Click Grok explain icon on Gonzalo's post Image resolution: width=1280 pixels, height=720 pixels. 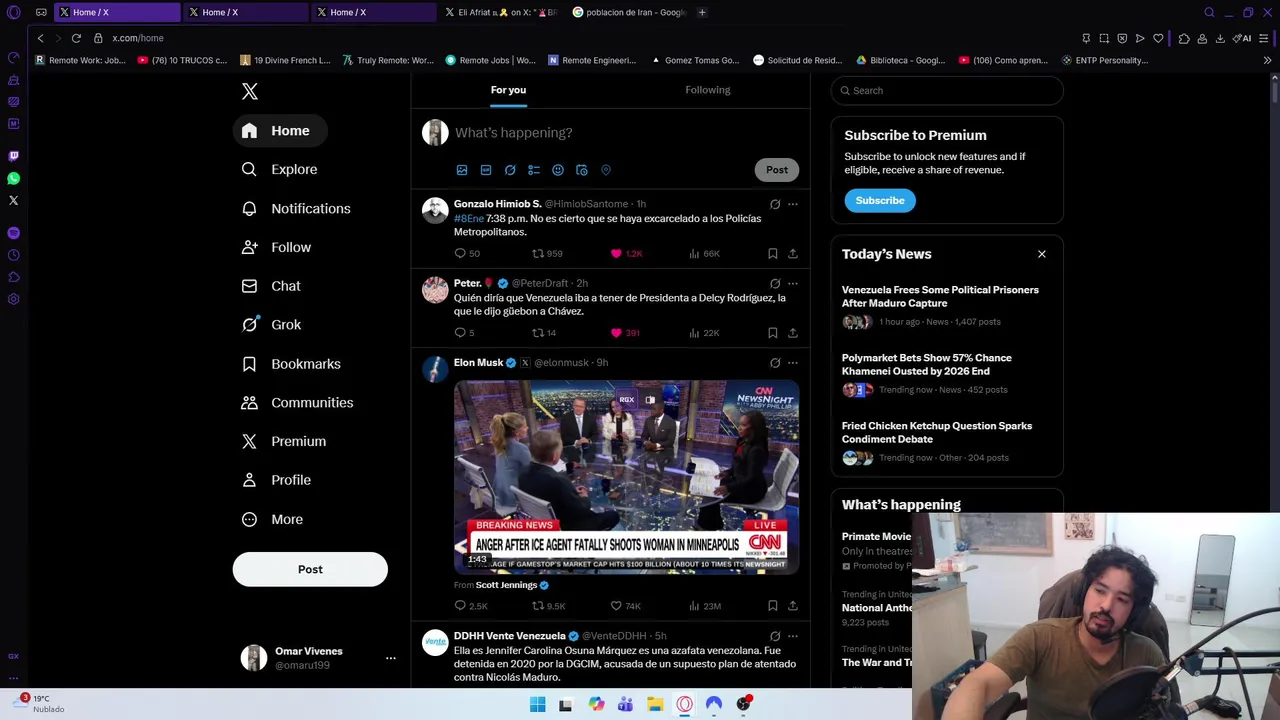(x=775, y=204)
